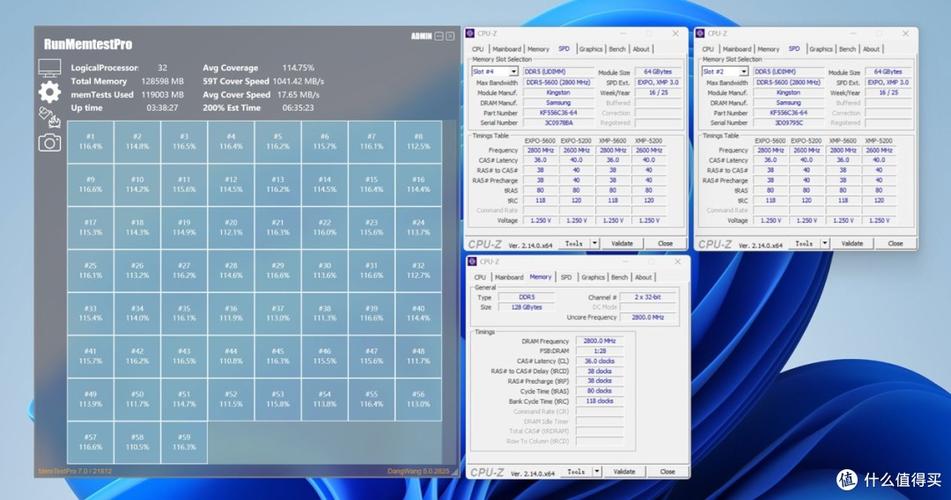Viewport: 951px width, 500px height.
Task: Click serial number field 3D09795C
Action: 788,123
